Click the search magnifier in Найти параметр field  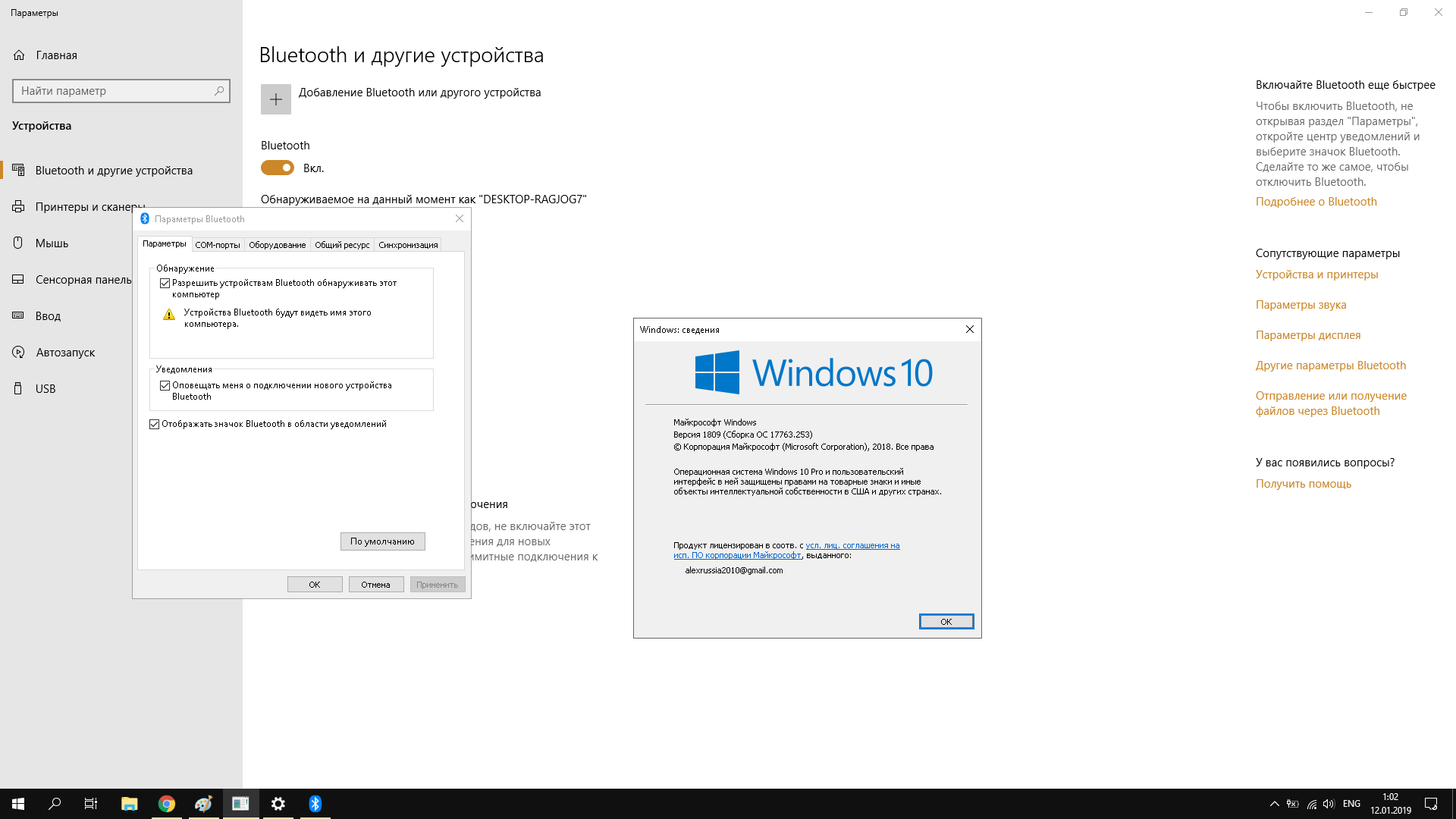219,91
